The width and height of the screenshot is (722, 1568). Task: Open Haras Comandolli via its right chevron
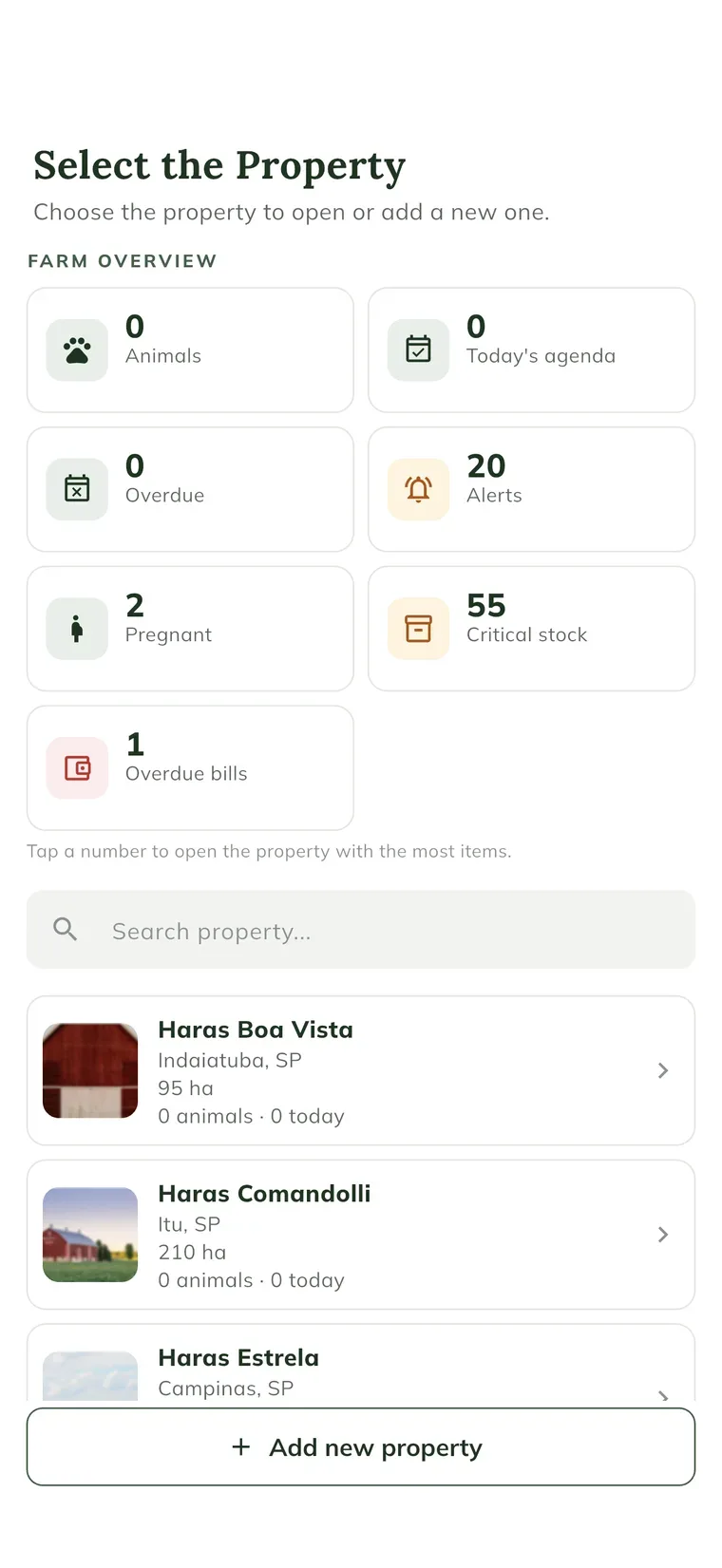click(663, 1235)
